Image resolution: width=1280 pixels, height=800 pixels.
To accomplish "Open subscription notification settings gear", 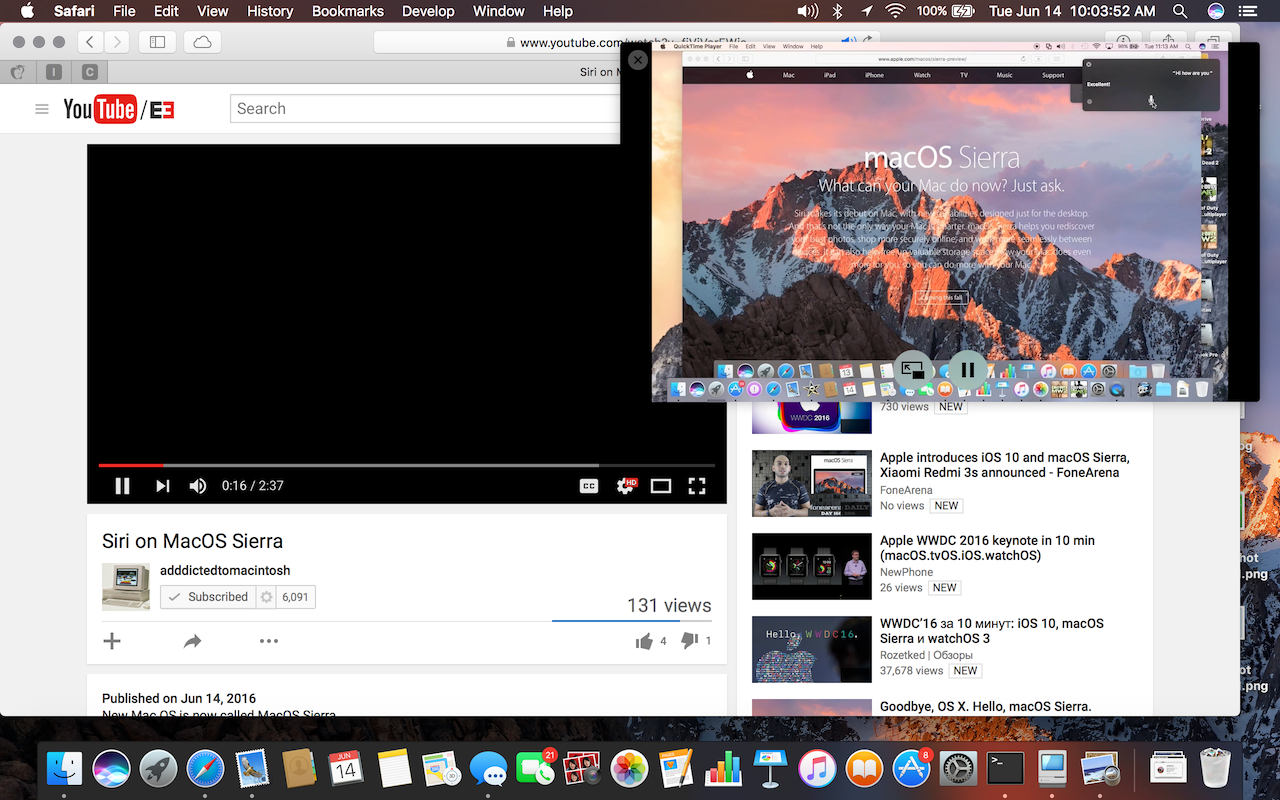I will (266, 597).
